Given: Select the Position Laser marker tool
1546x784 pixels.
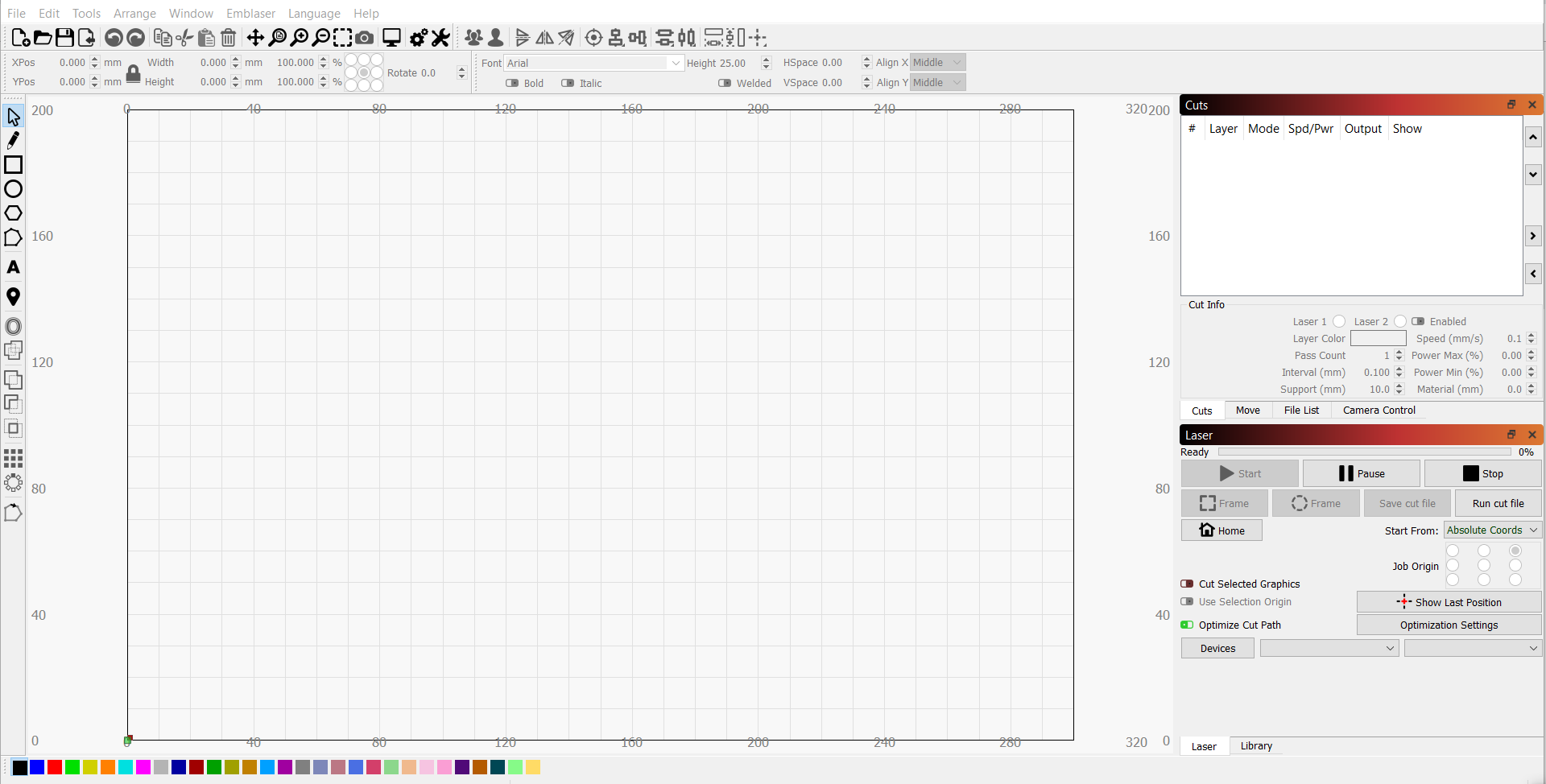Looking at the screenshot, I should point(13,296).
